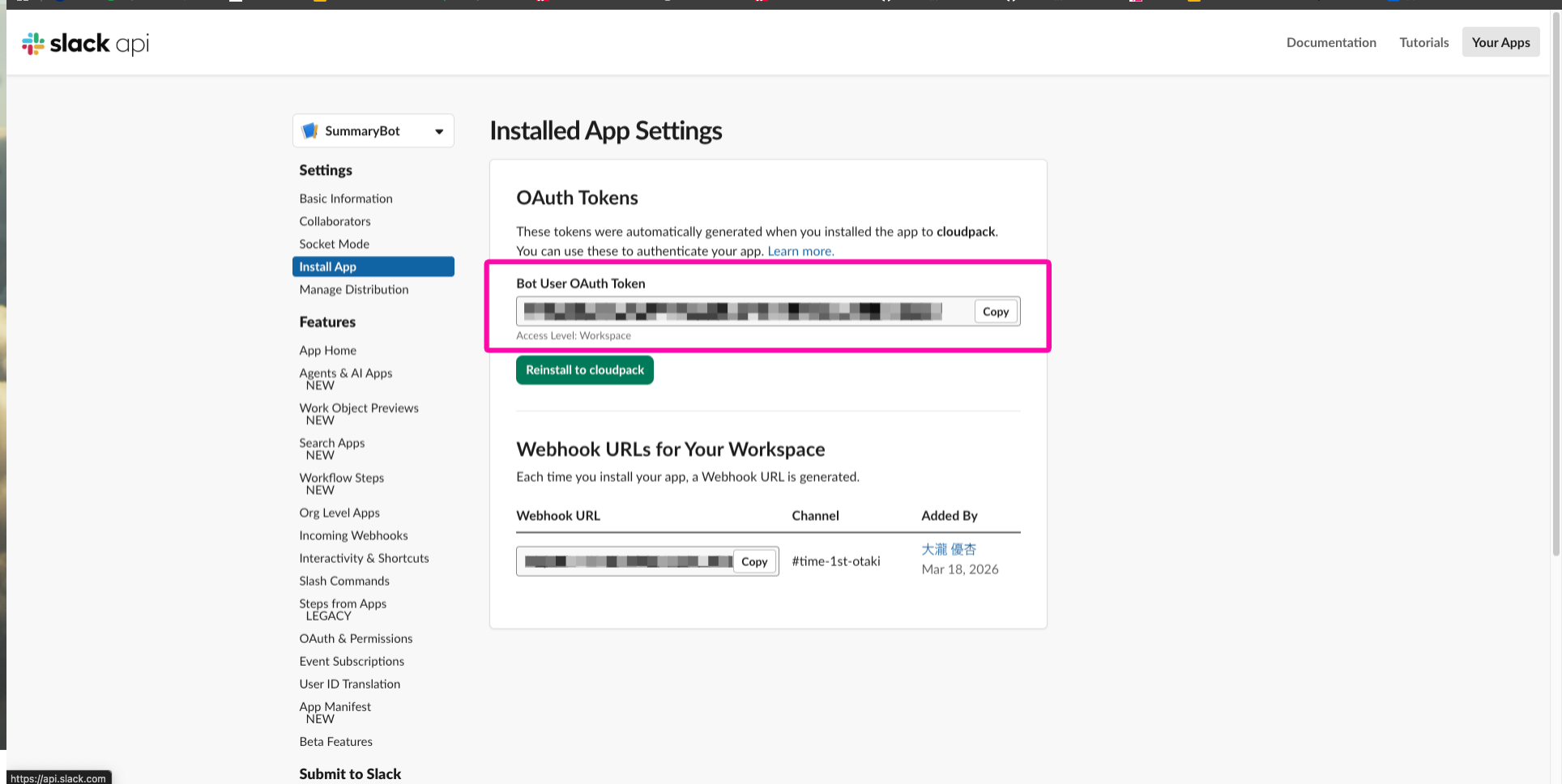Screen dimensions: 1562x784
Task: Click the SummaryBot app icon
Action: [309, 131]
